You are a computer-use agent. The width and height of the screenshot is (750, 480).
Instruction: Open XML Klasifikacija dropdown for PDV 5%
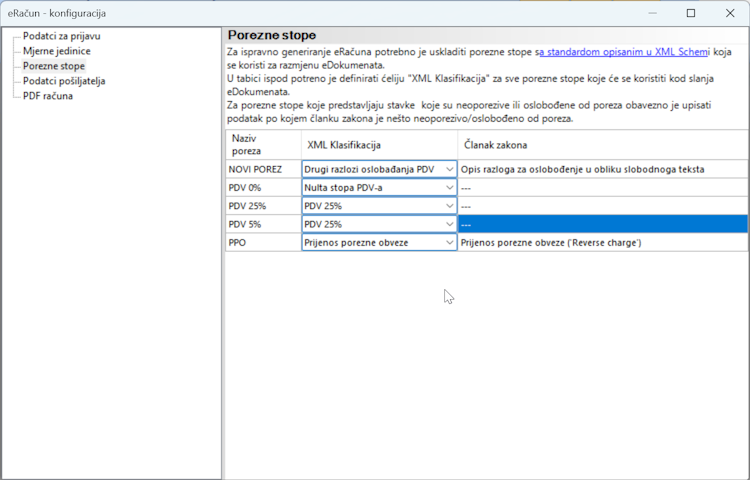[448, 224]
